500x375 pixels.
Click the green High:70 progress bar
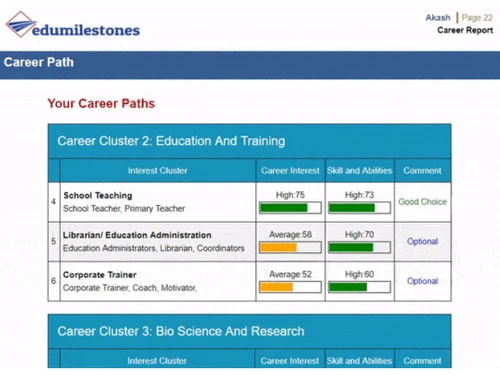[x=359, y=248]
